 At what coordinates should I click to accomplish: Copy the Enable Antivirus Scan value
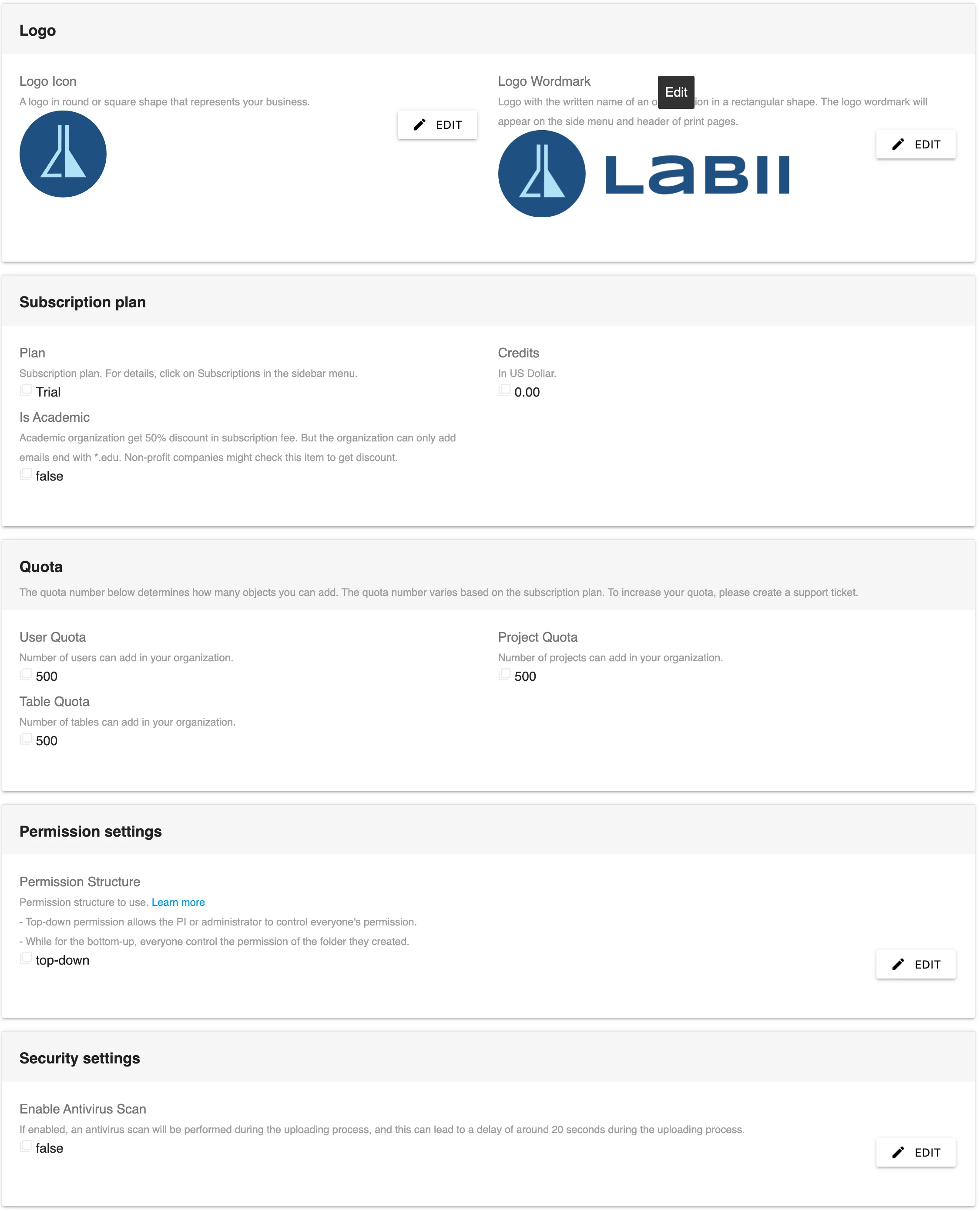25,1146
